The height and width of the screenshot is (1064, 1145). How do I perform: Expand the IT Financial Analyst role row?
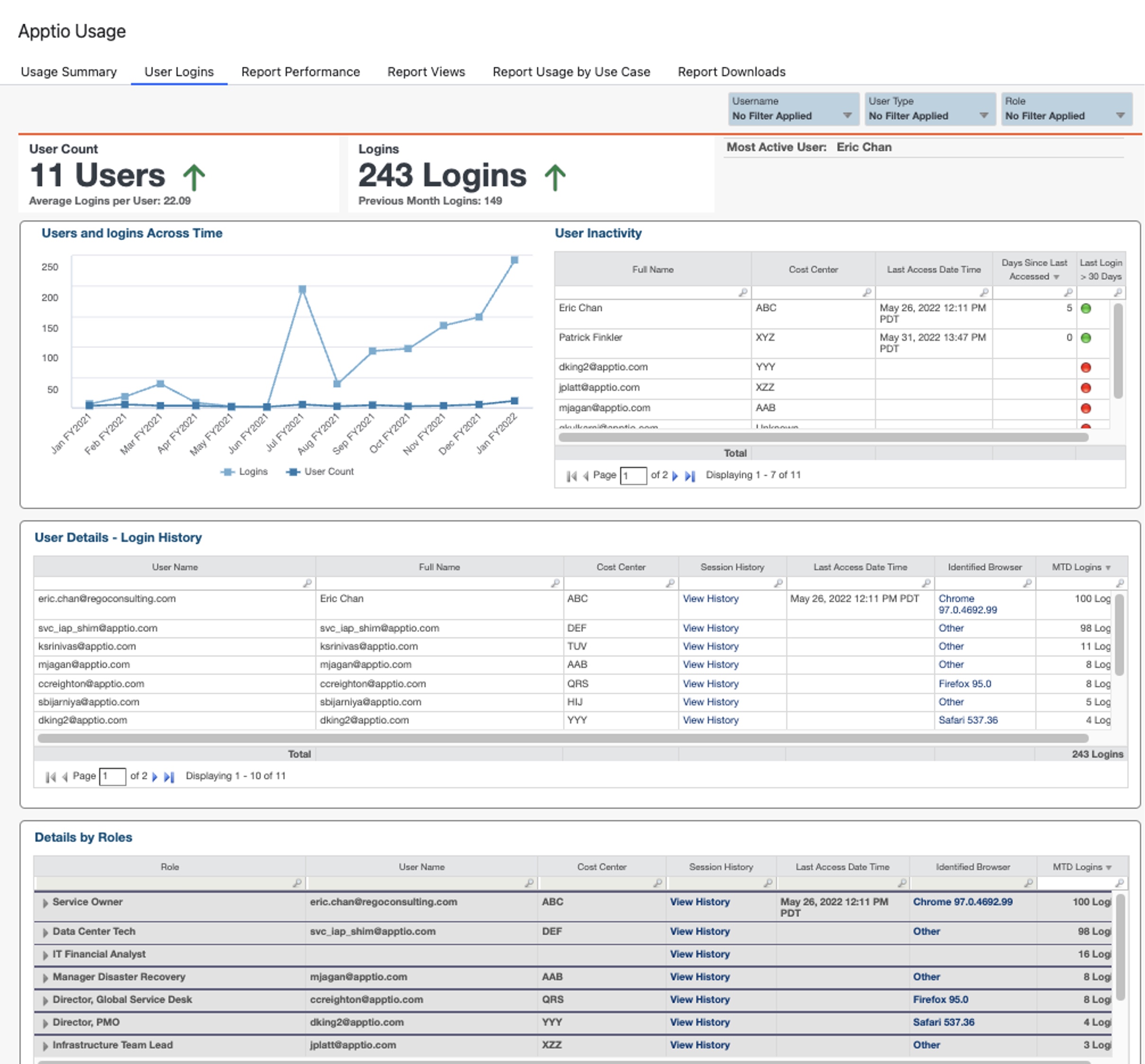[x=45, y=955]
